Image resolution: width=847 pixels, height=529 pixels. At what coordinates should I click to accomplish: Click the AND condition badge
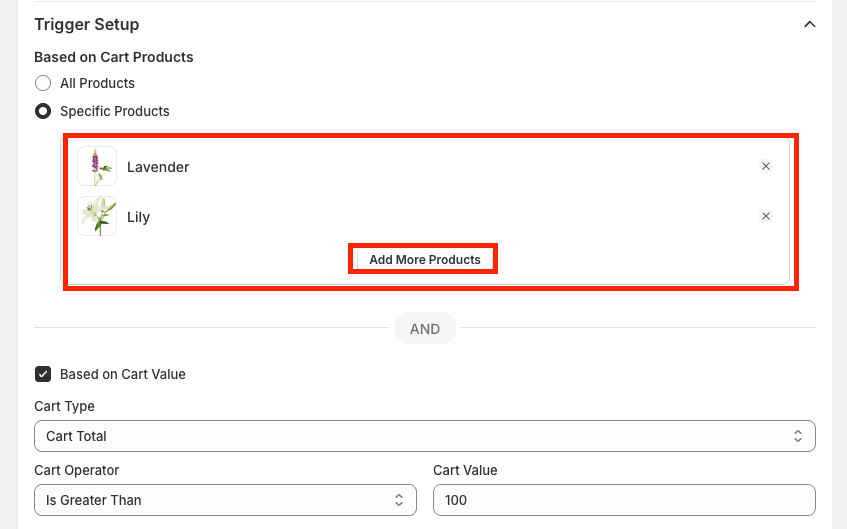[x=425, y=328]
